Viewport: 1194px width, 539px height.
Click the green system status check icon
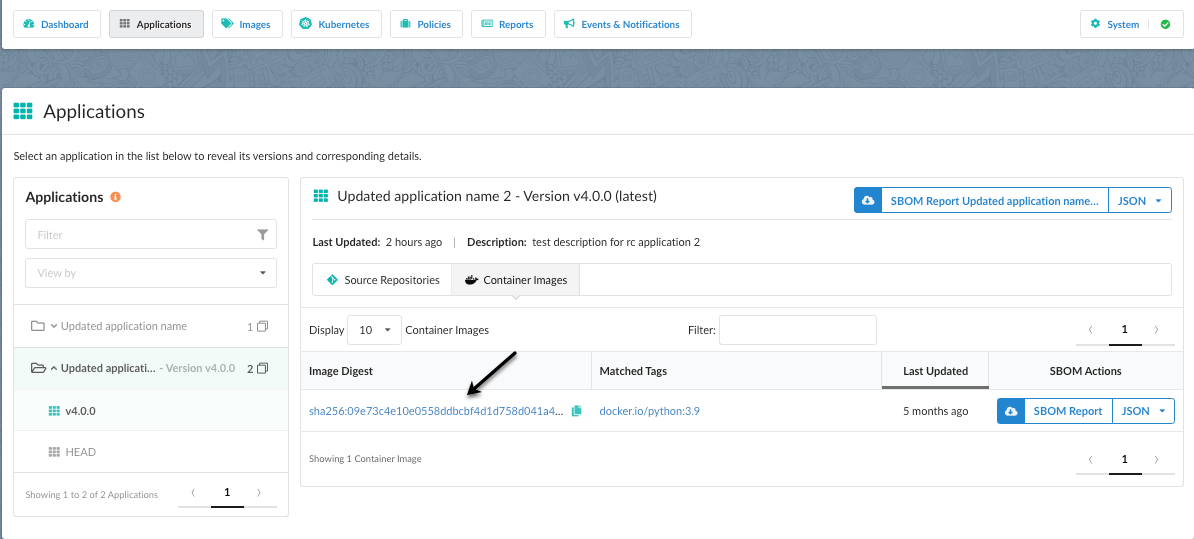[x=1165, y=24]
